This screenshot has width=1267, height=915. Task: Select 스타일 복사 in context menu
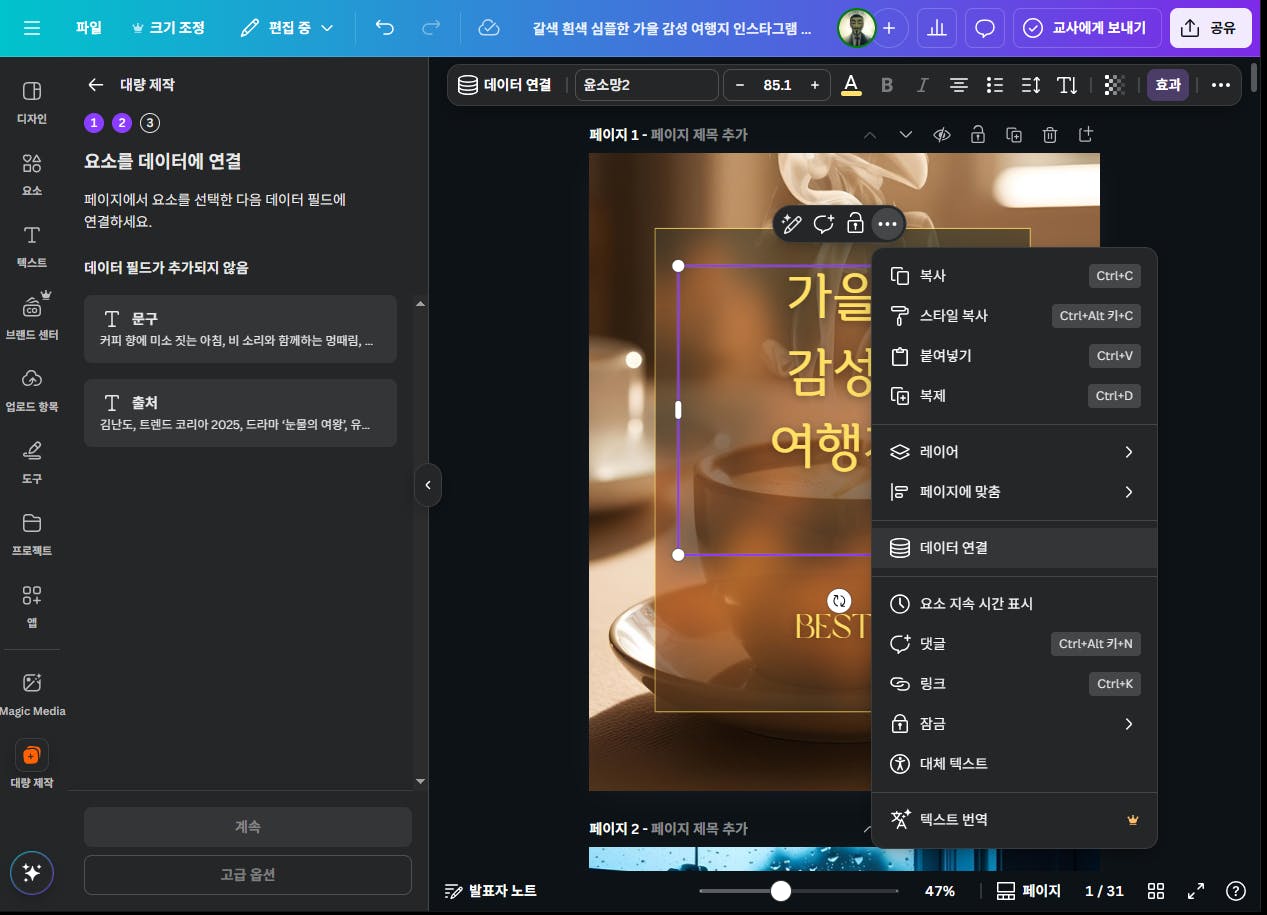click(x=1014, y=316)
